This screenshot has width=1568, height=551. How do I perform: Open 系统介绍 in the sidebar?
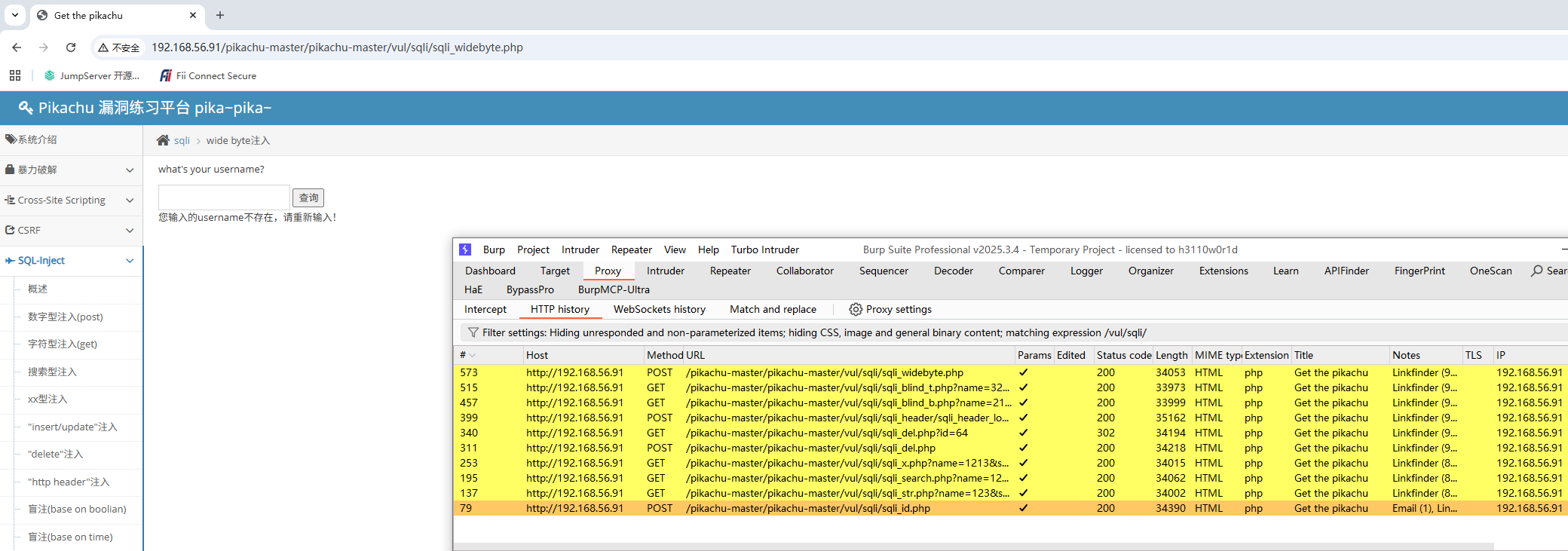pyautogui.click(x=71, y=139)
